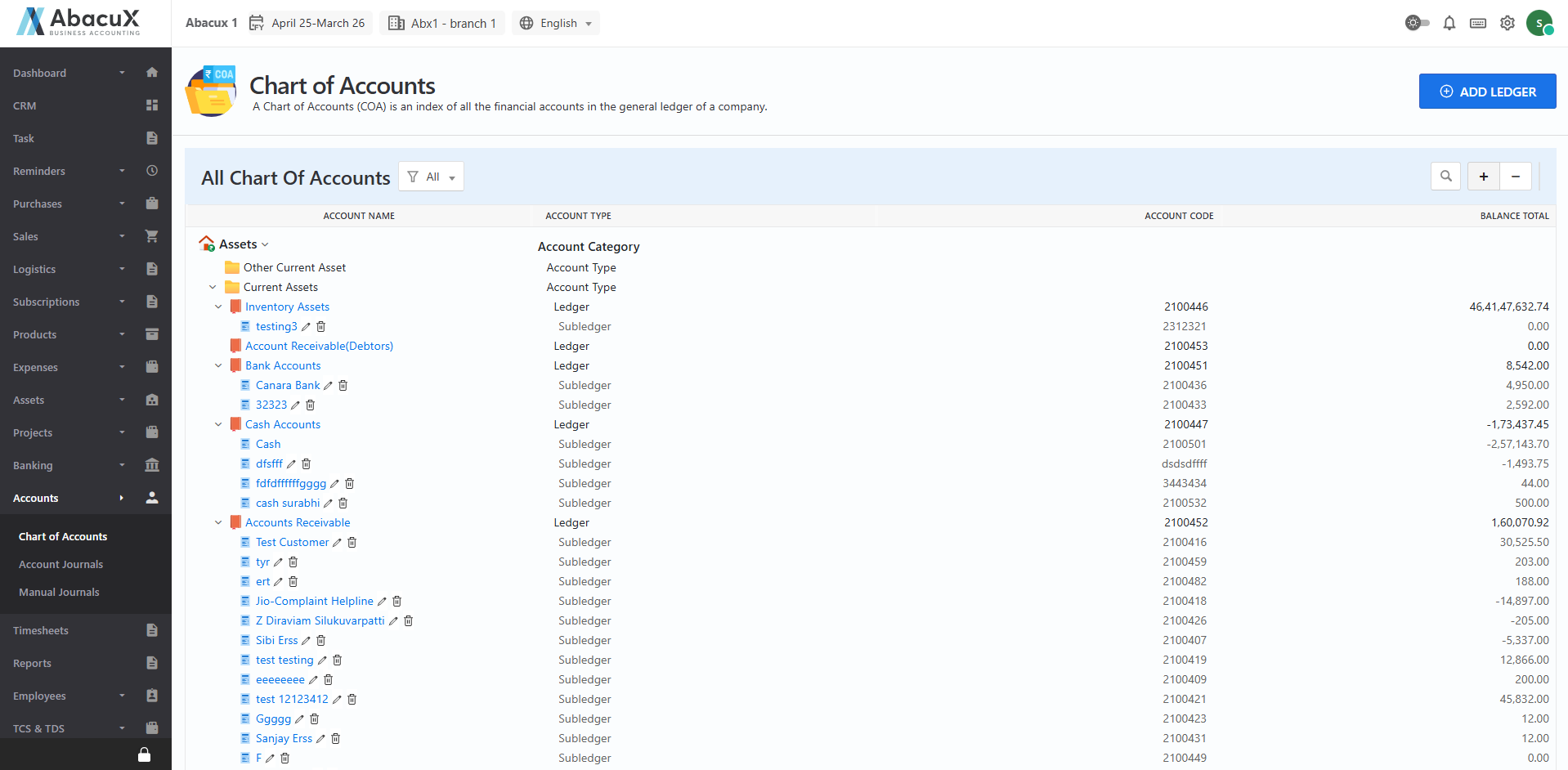This screenshot has height=770, width=1568.
Task: Click the lock icon at sidebar bottom
Action: click(x=144, y=754)
